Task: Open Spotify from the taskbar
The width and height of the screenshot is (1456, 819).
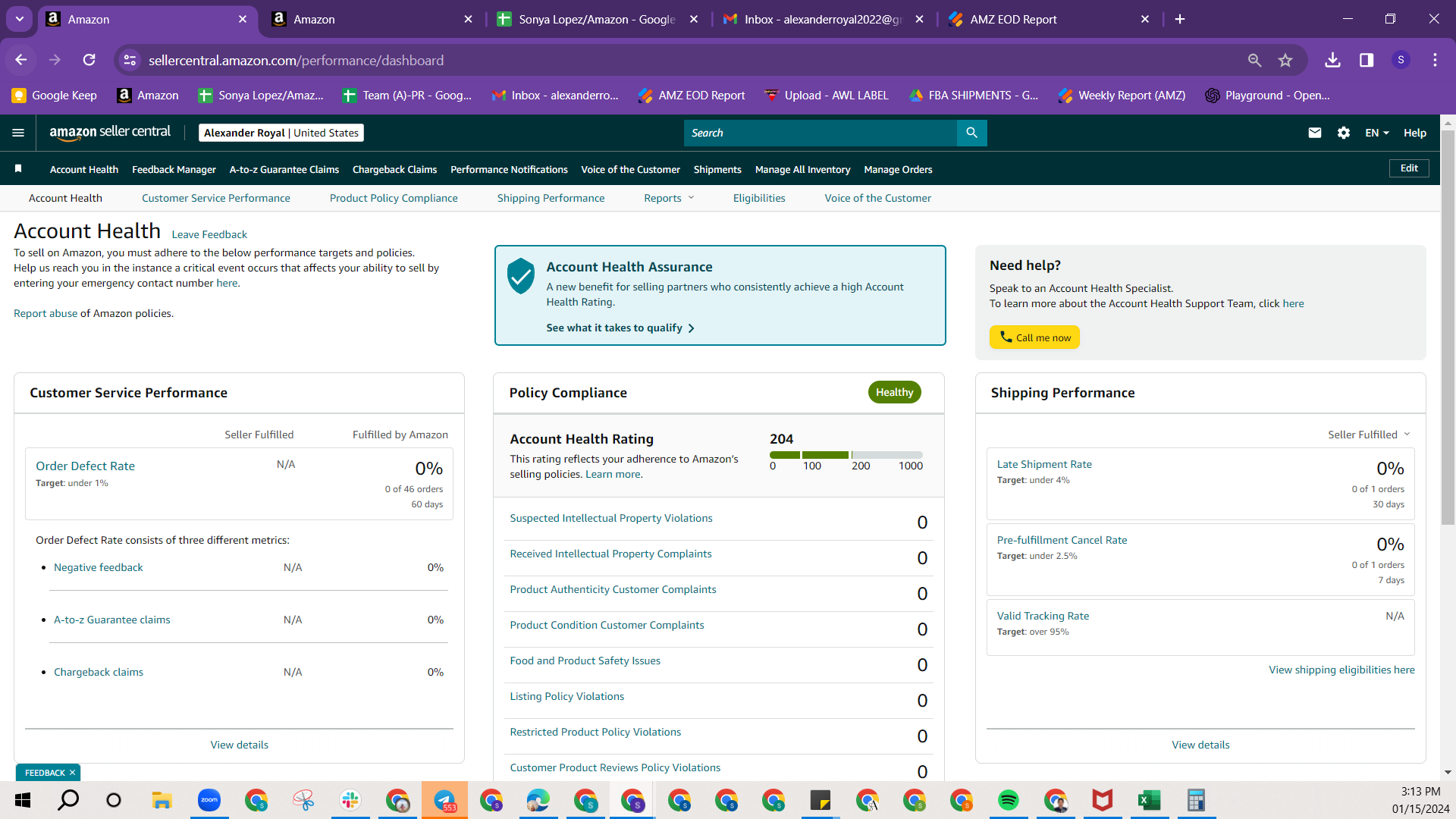Action: point(1009,800)
